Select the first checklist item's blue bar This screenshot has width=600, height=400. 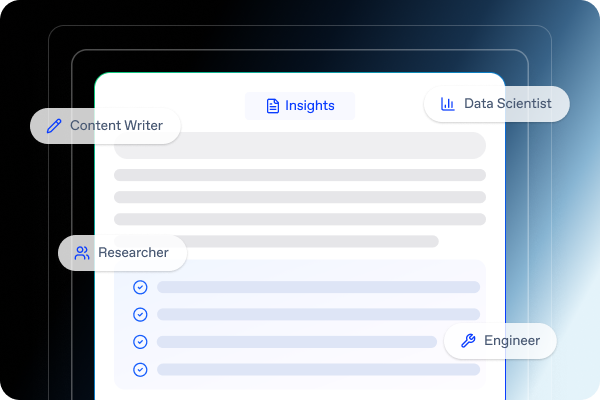(318, 287)
